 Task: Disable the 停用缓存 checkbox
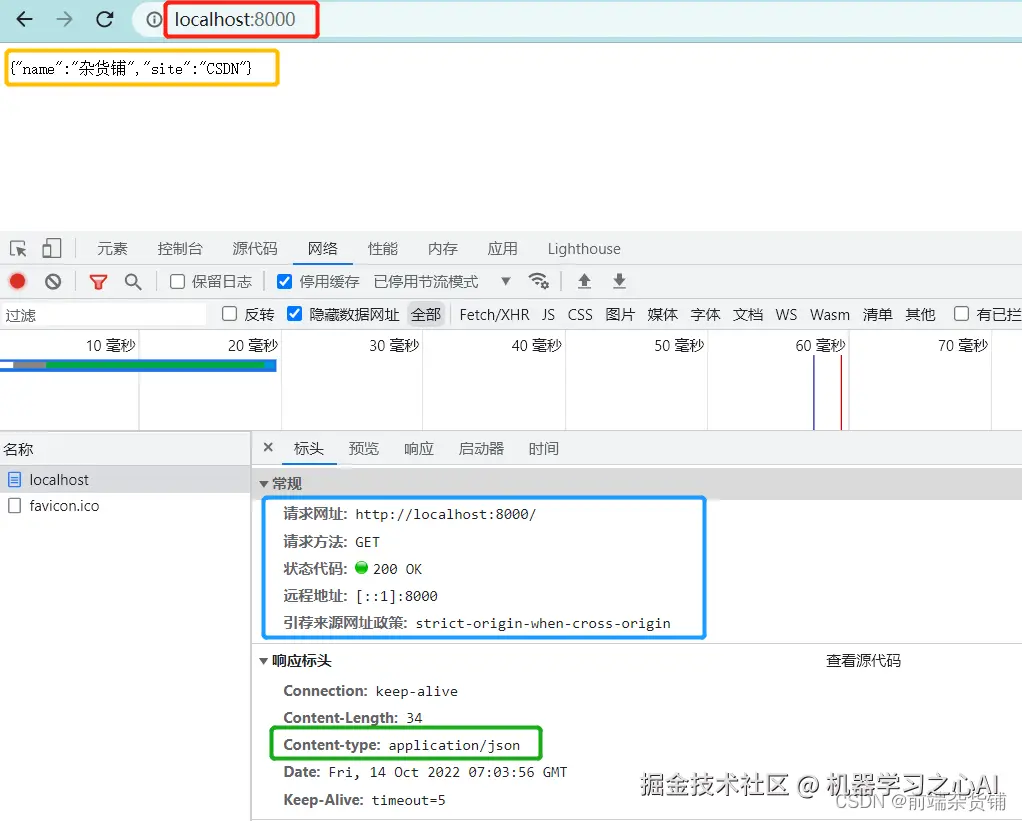284,281
